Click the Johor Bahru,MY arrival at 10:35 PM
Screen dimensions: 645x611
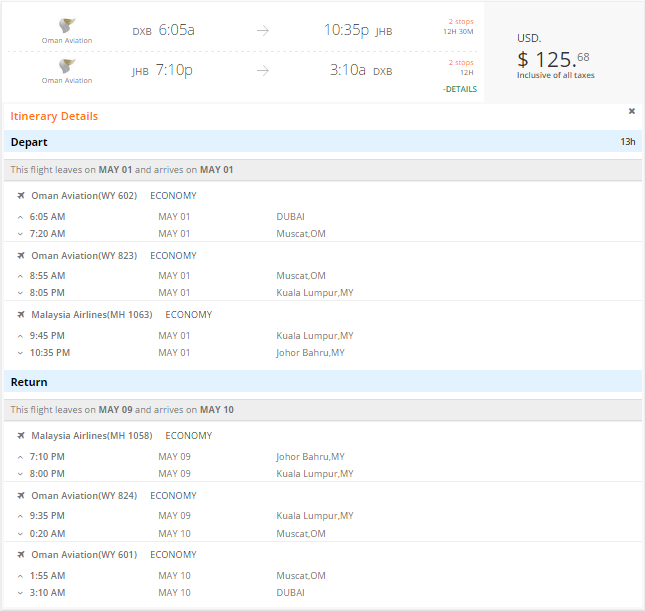[x=310, y=353]
